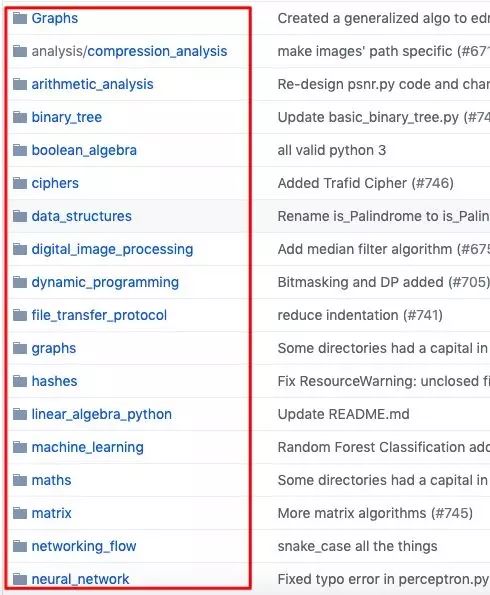Viewport: 490px width, 595px height.
Task: View the 'Added Trafid Cipher (#746)' commit
Action: tap(366, 183)
